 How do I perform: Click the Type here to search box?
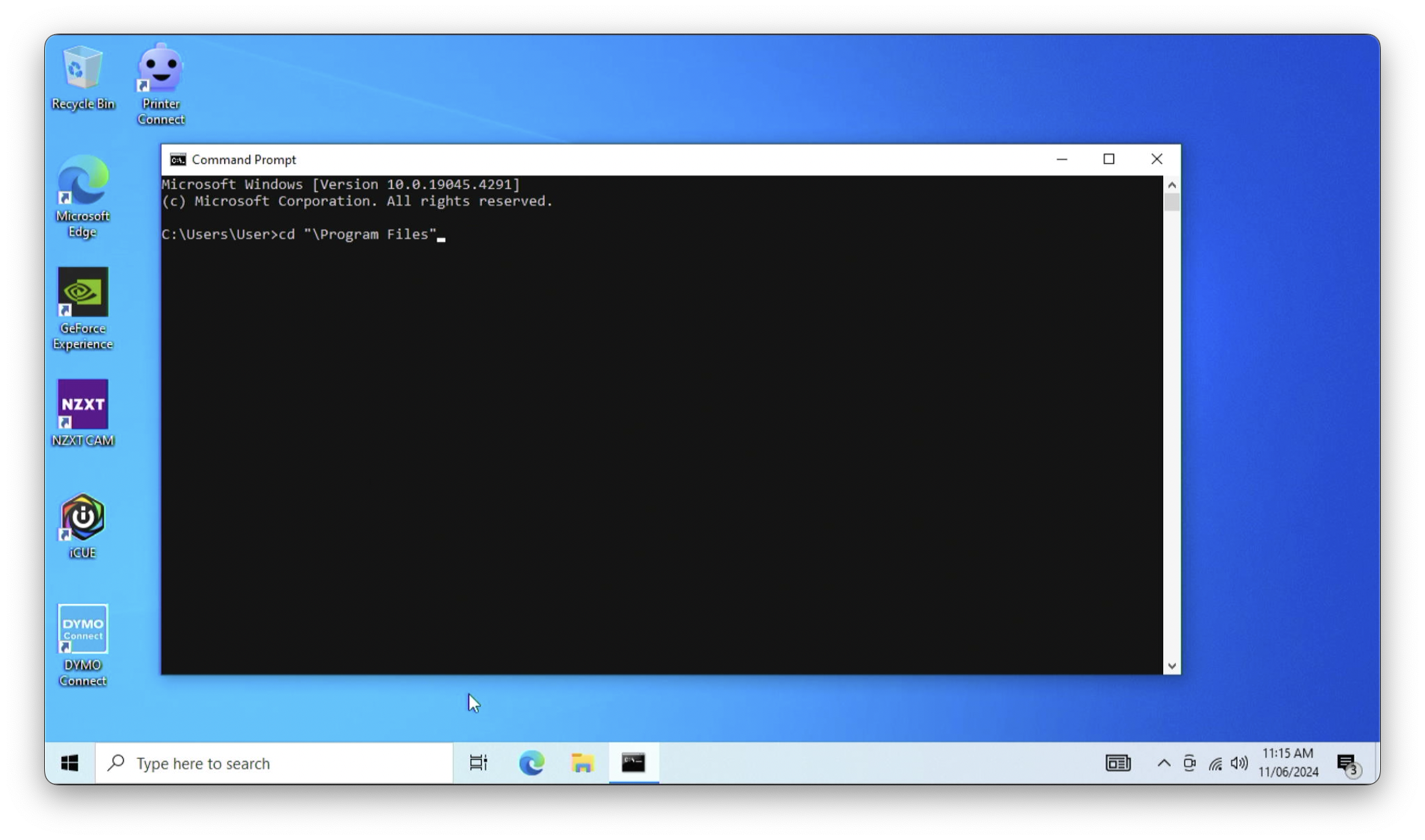pyautogui.click(x=274, y=763)
